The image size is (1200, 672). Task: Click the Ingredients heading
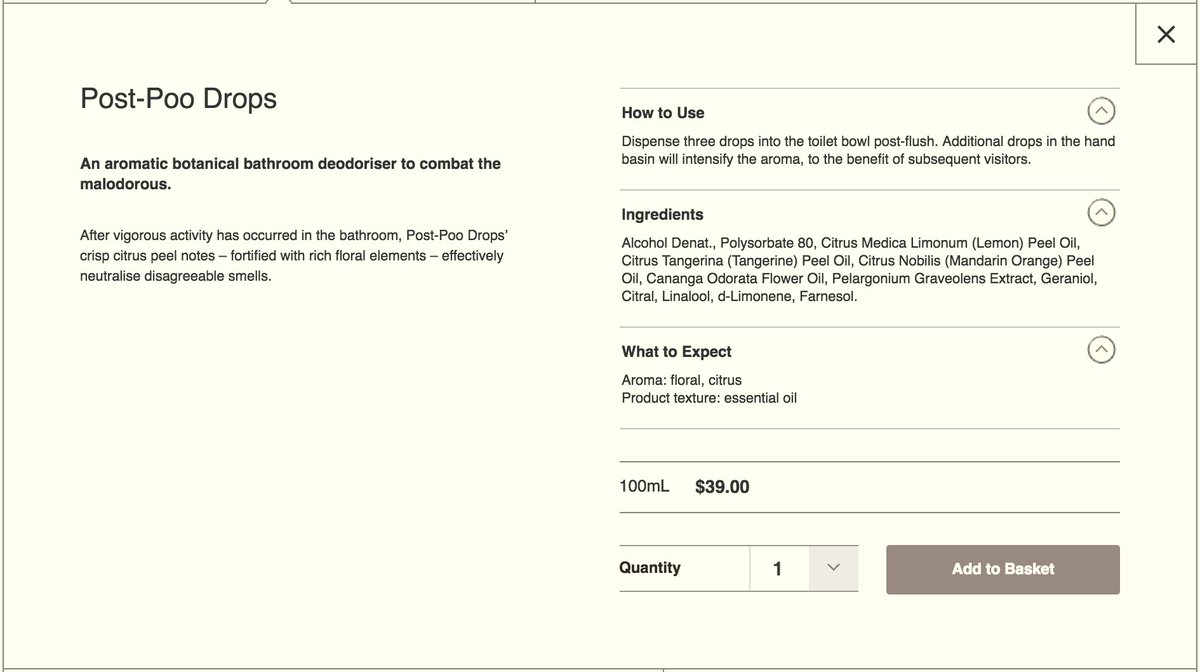662,215
